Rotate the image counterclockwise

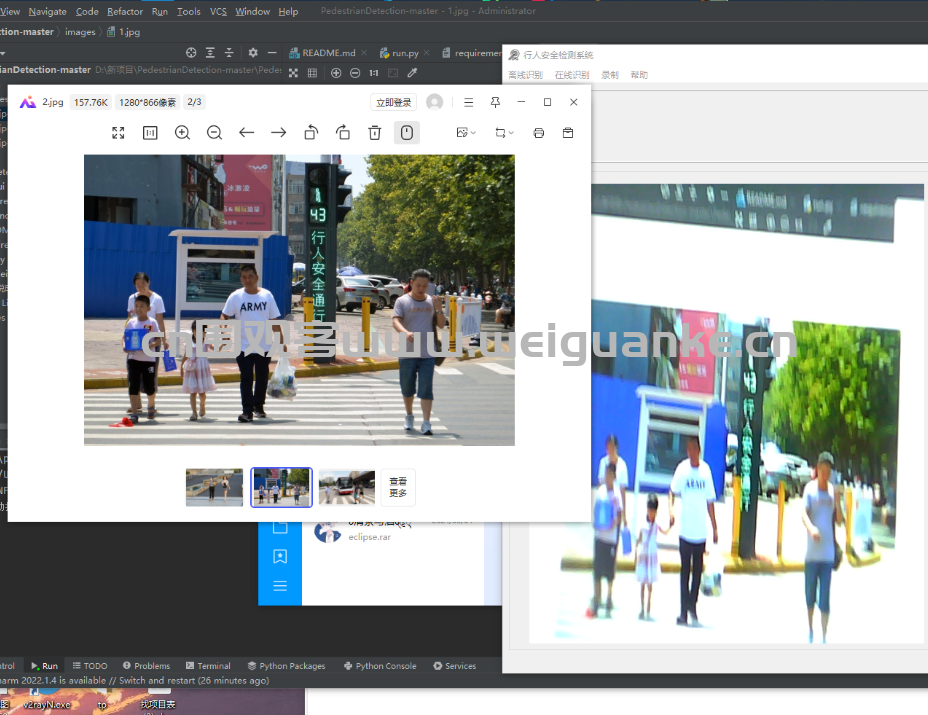311,133
